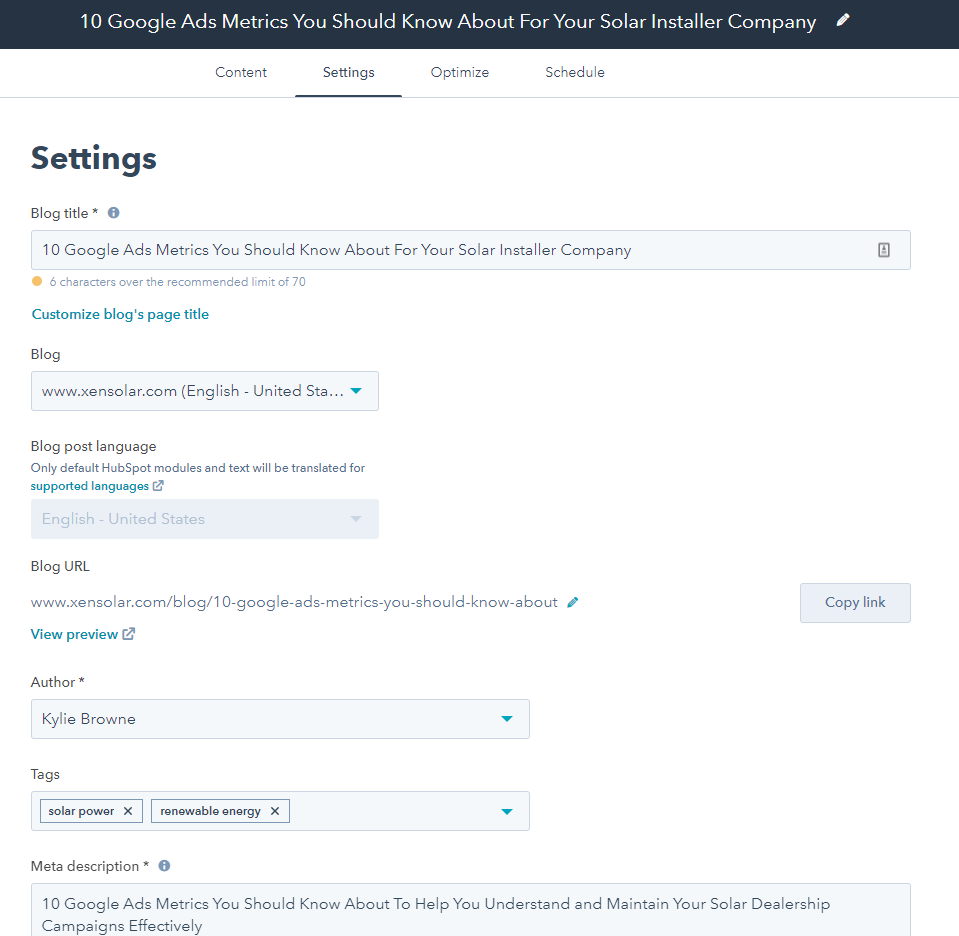Copy the blog URL with Copy link
This screenshot has width=959, height=936.
pos(855,603)
